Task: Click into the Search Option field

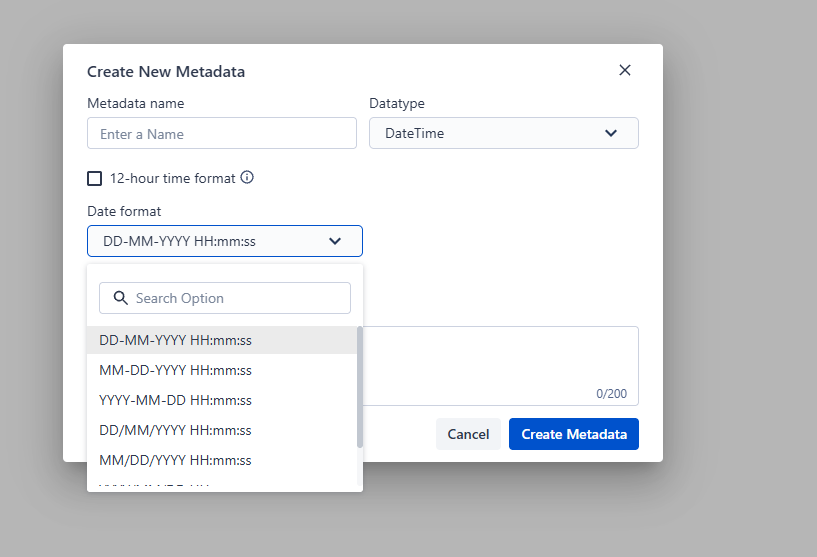Action: point(225,298)
